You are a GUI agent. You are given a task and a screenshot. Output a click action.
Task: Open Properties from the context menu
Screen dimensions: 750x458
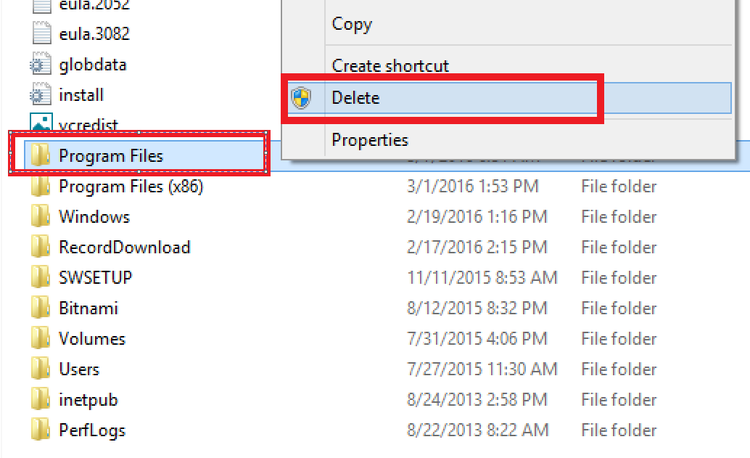click(370, 140)
